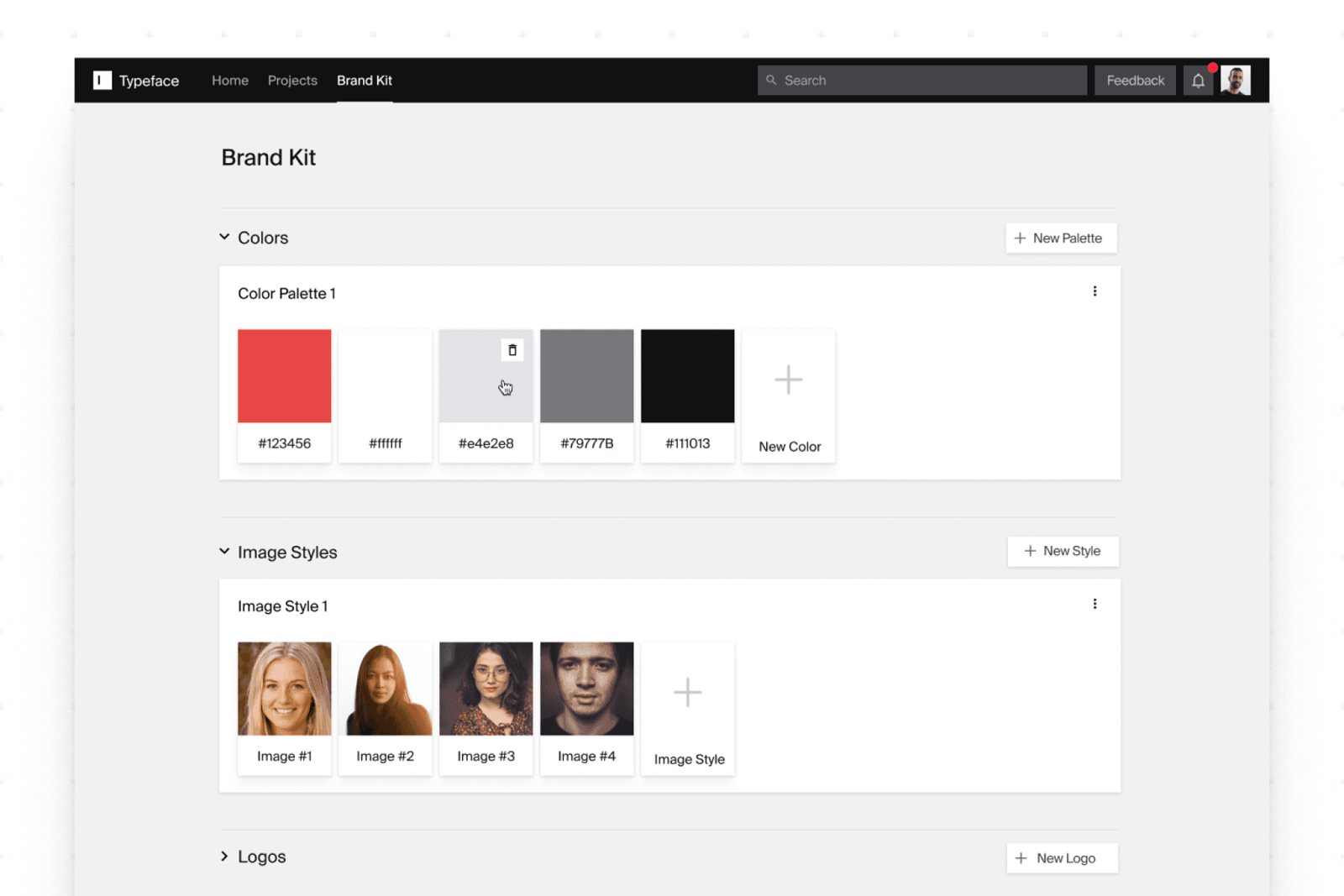Add a New Color to the palette
Image resolution: width=1344 pixels, height=896 pixels.
(x=788, y=396)
